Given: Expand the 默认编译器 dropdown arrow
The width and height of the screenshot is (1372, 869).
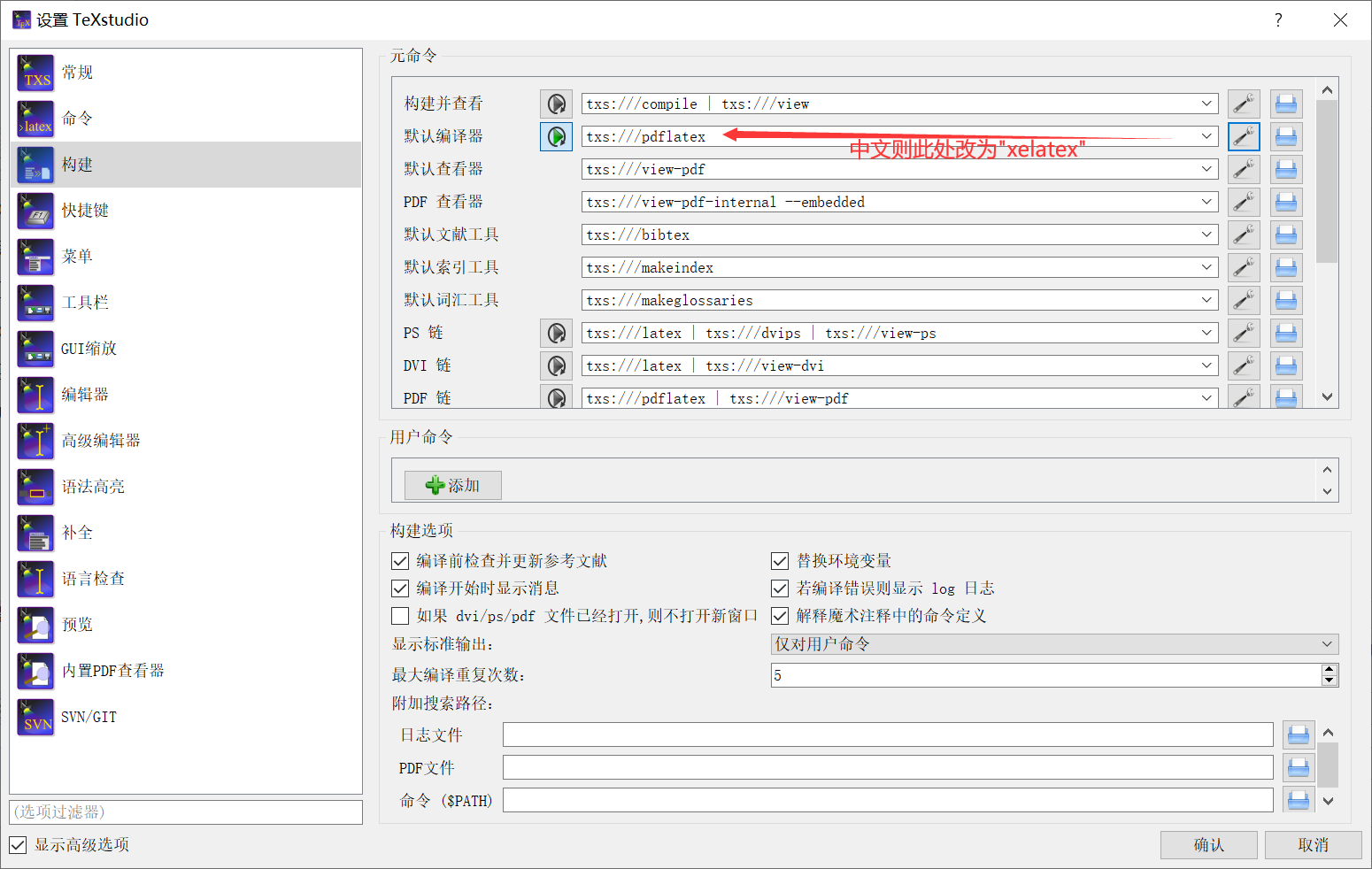Looking at the screenshot, I should click(x=1206, y=136).
